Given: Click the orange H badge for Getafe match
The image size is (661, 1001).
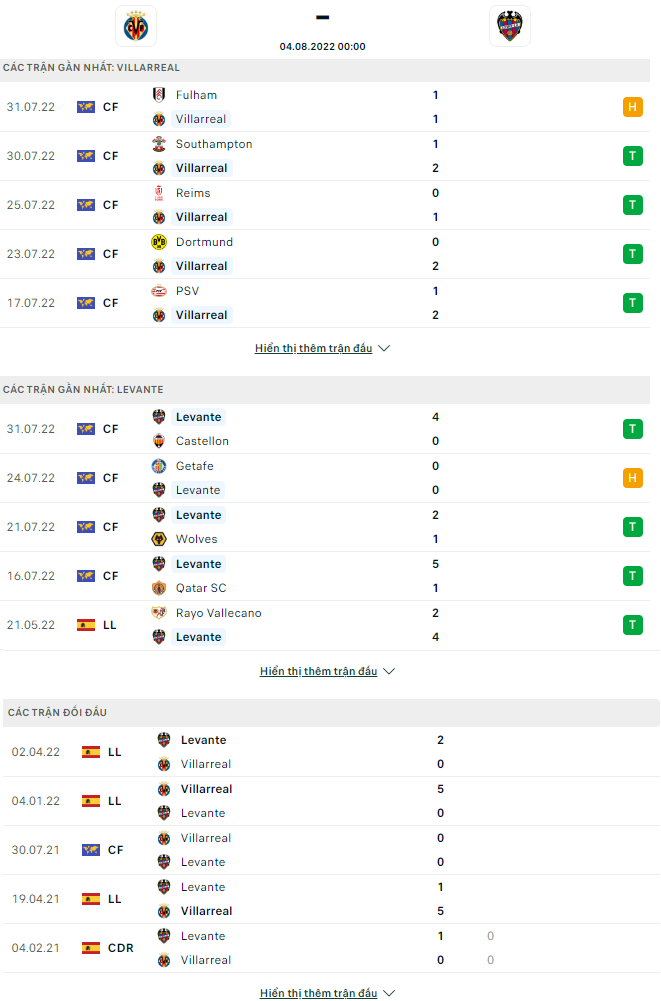Looking at the screenshot, I should (632, 478).
